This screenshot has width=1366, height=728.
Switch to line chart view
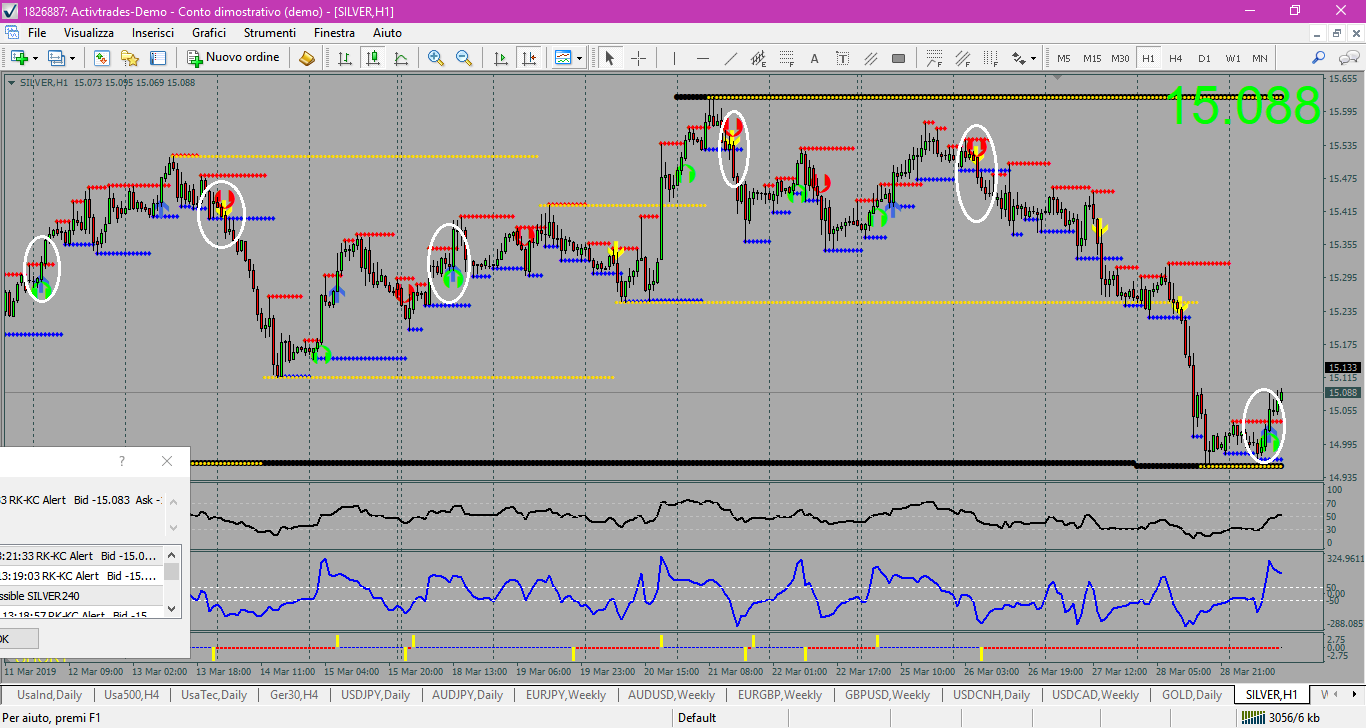[401, 58]
